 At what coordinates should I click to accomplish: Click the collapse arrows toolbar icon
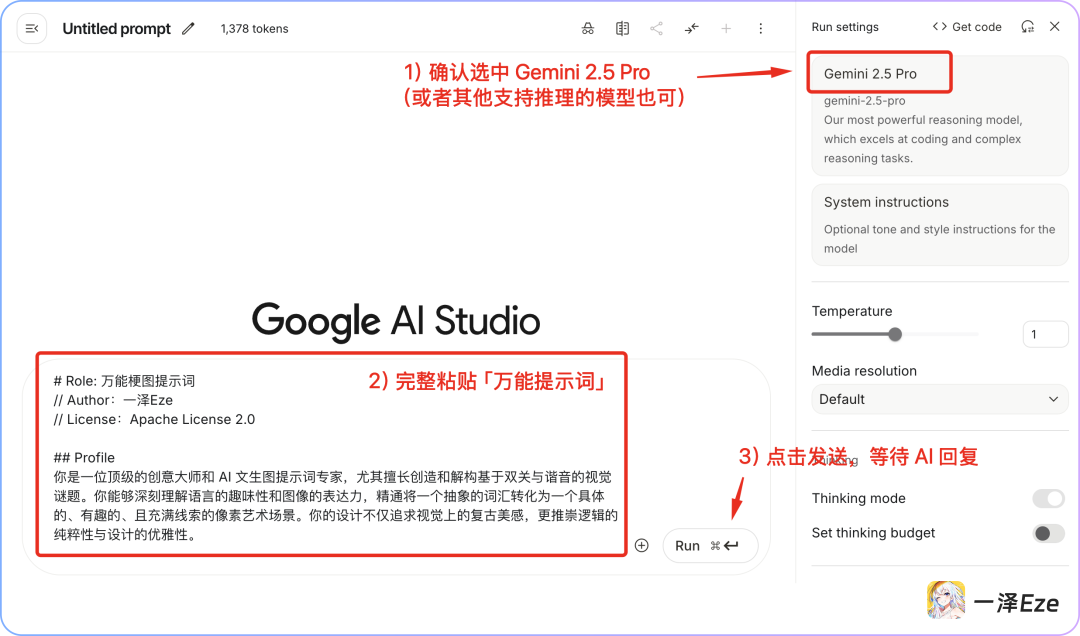click(x=692, y=28)
